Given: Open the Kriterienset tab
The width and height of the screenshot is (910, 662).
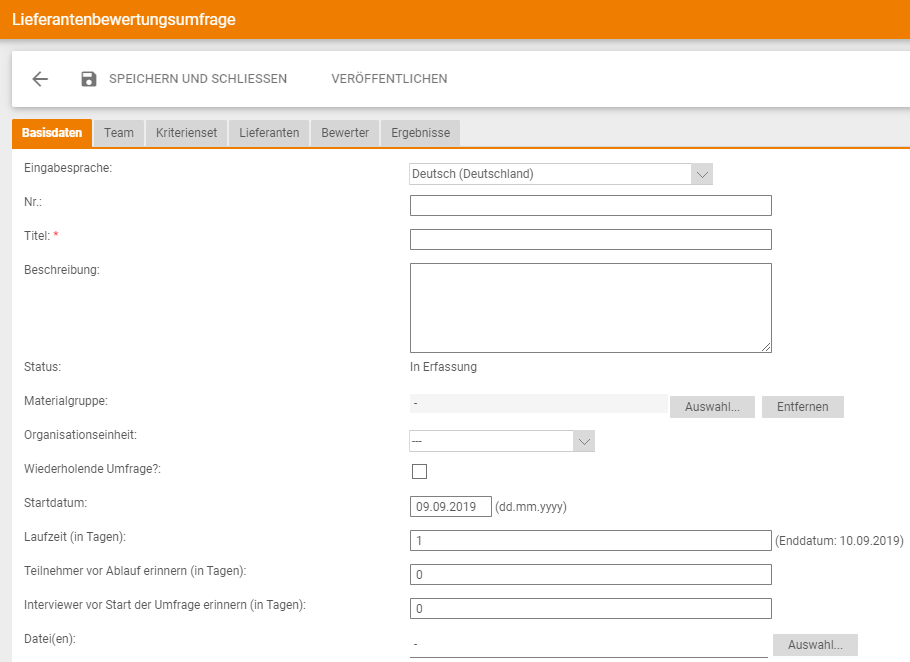Looking at the screenshot, I should [186, 133].
